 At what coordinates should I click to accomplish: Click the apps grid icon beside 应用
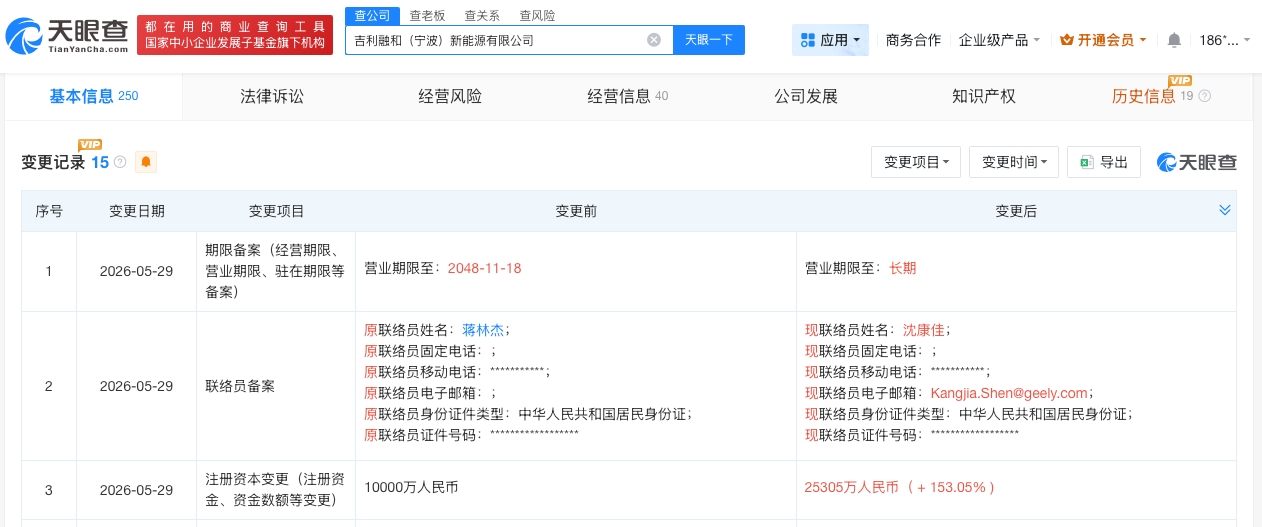(x=808, y=40)
